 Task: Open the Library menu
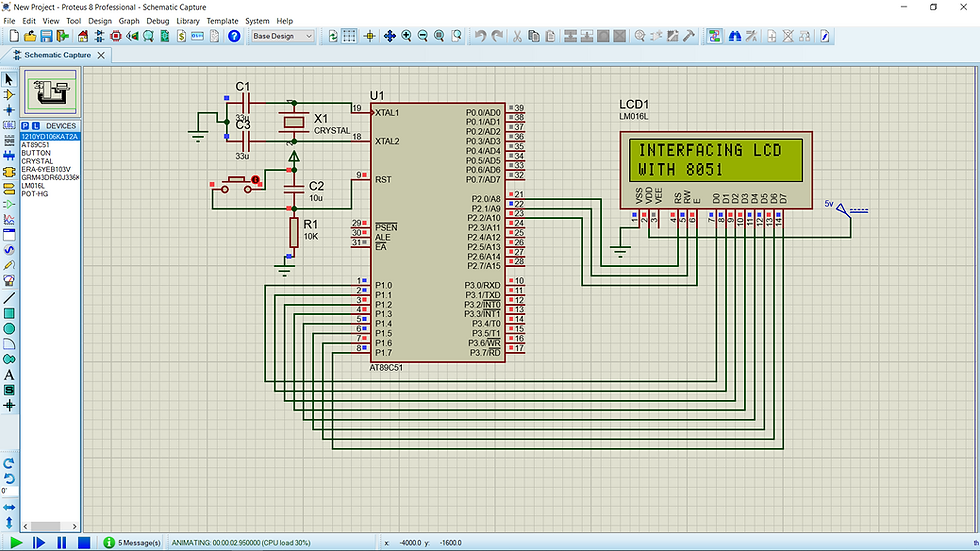point(187,20)
